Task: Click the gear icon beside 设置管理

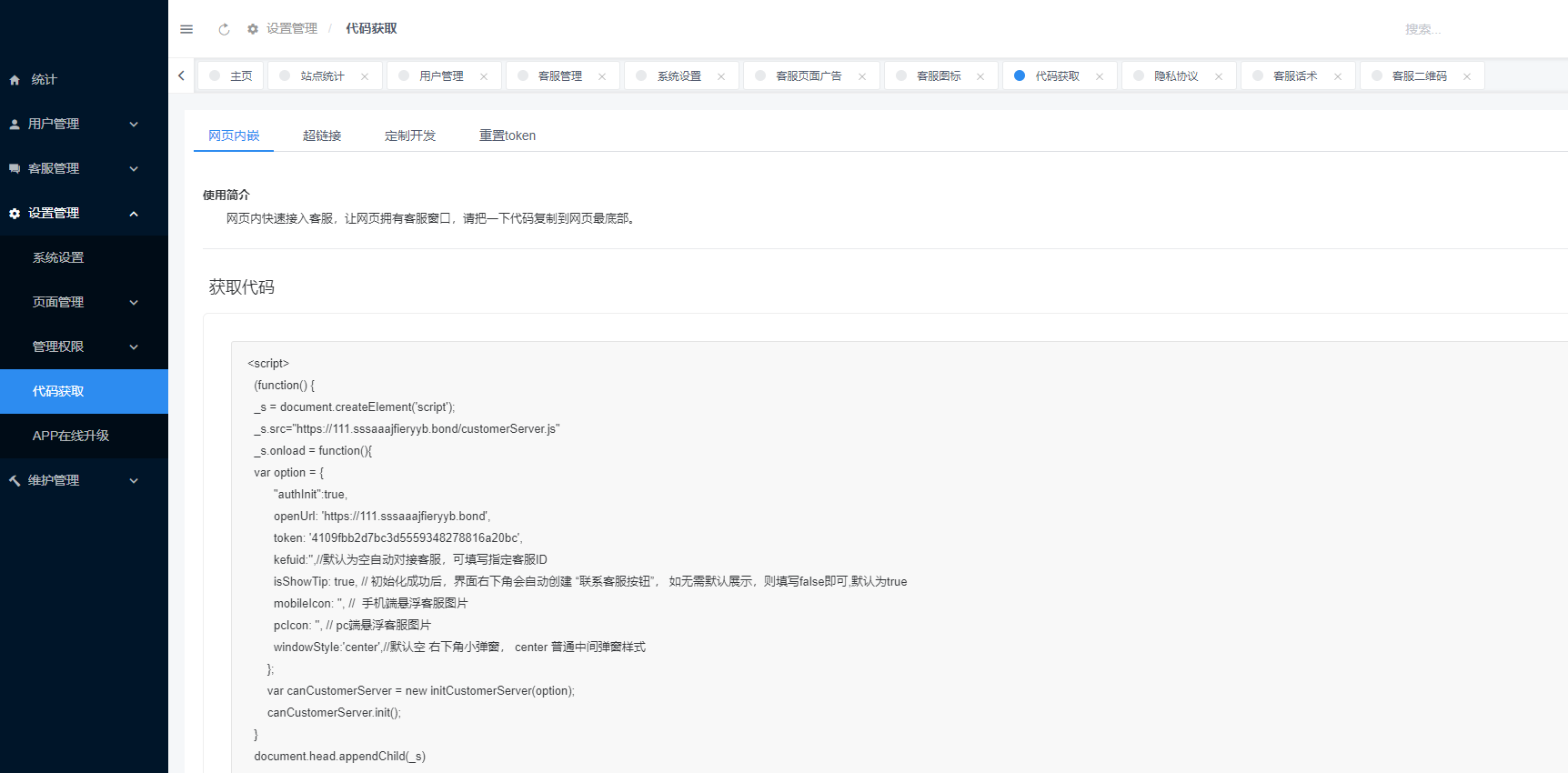Action: click(15, 214)
